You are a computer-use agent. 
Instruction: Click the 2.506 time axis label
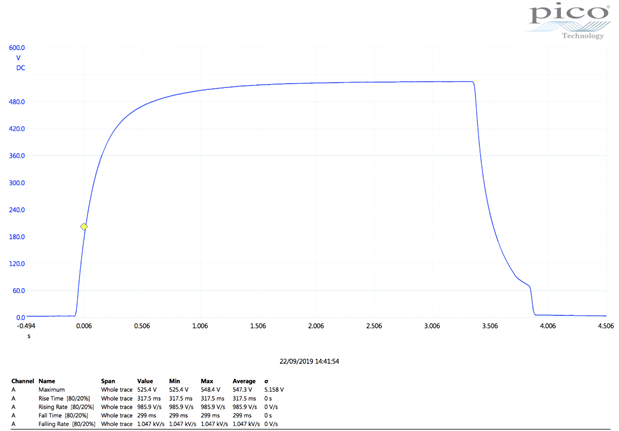click(374, 326)
